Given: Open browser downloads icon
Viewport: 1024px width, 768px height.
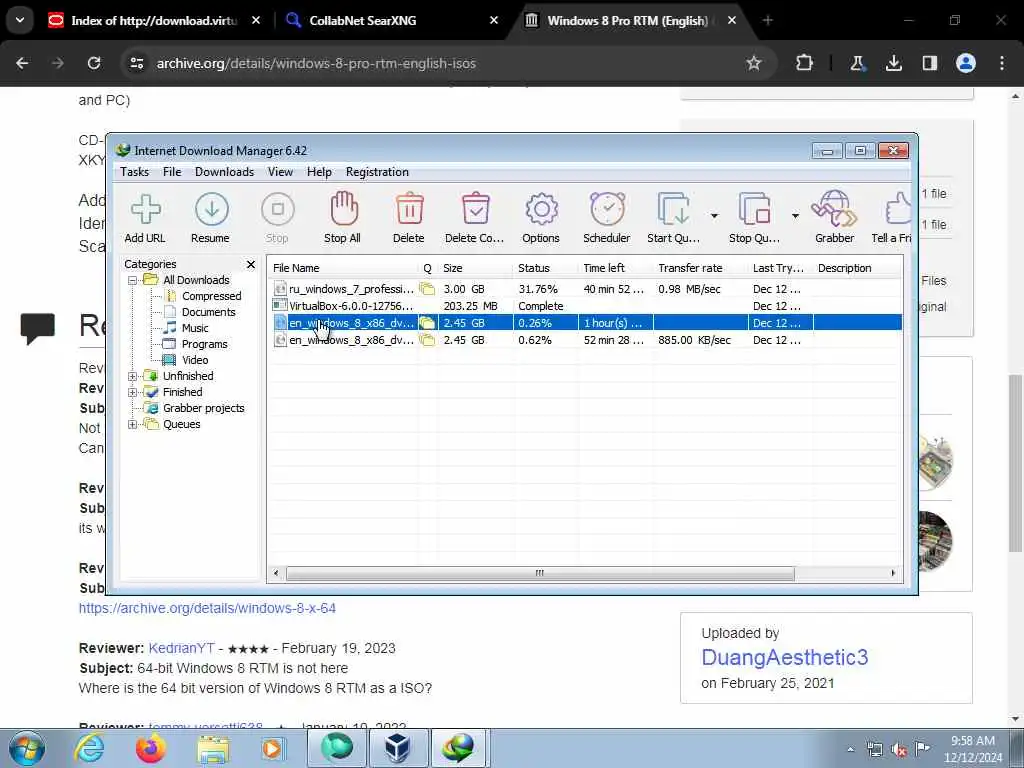Looking at the screenshot, I should [894, 63].
